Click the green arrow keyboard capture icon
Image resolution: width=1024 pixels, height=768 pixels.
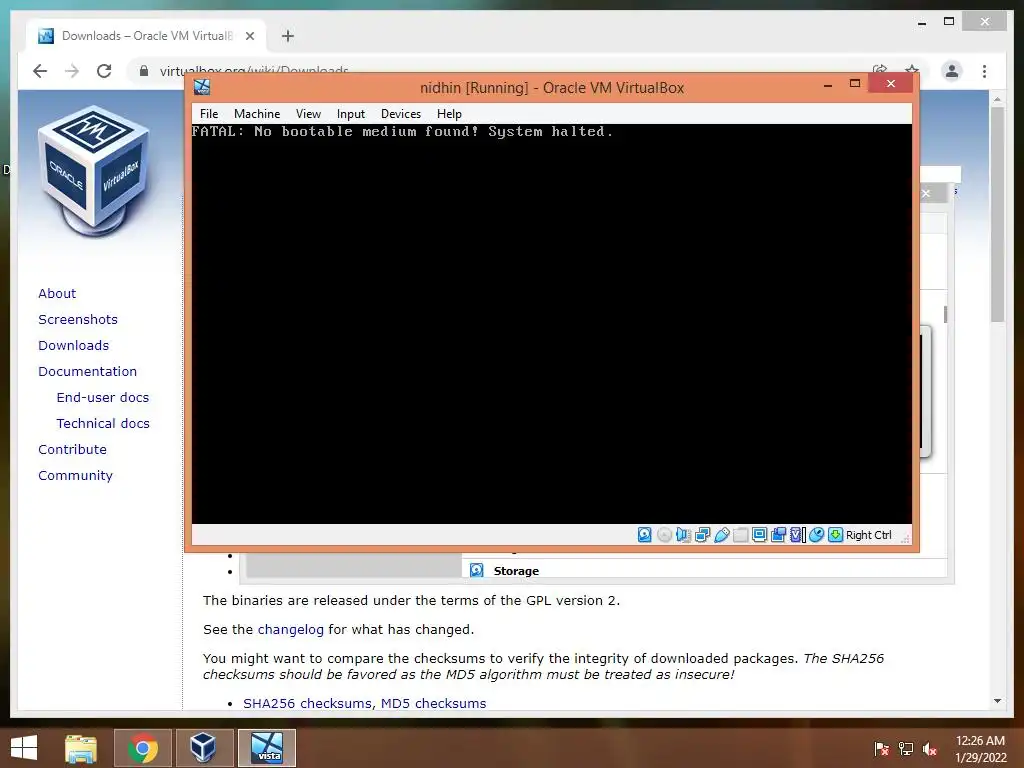pyautogui.click(x=835, y=535)
